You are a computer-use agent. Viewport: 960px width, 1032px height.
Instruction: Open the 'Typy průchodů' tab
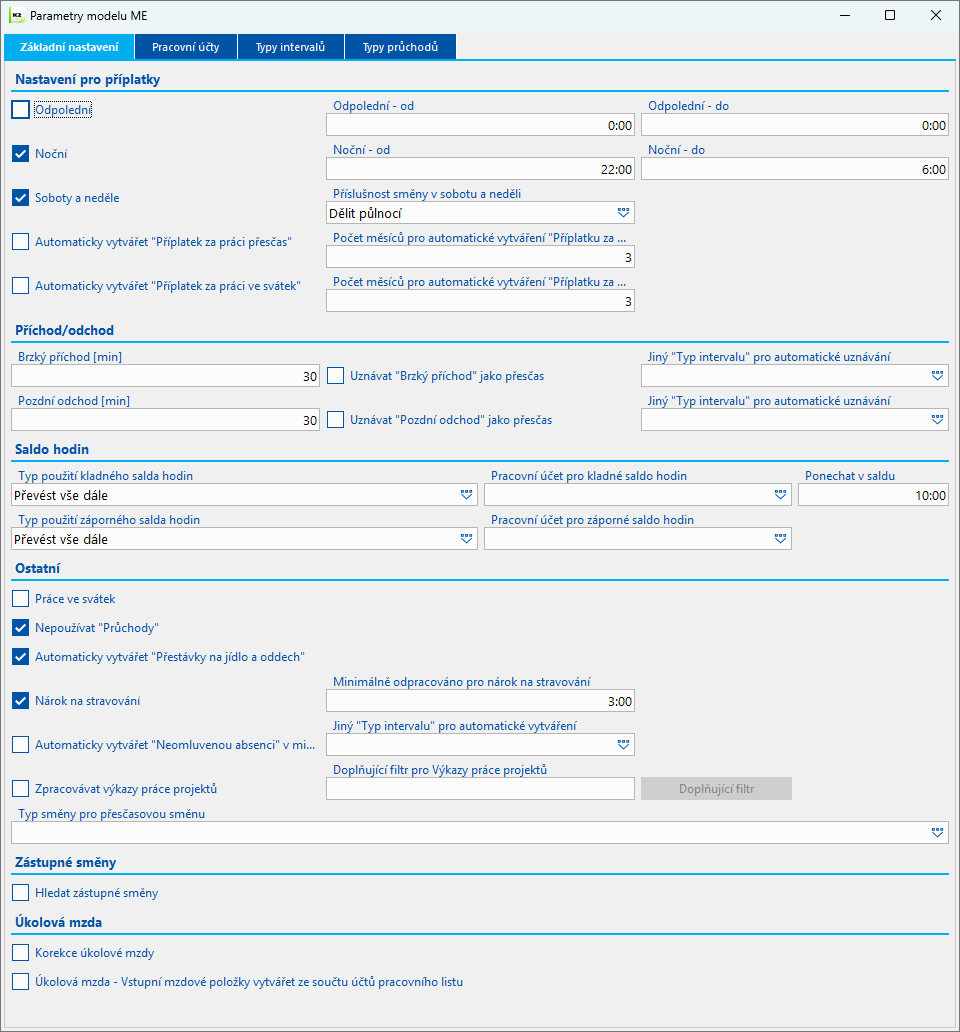[400, 47]
